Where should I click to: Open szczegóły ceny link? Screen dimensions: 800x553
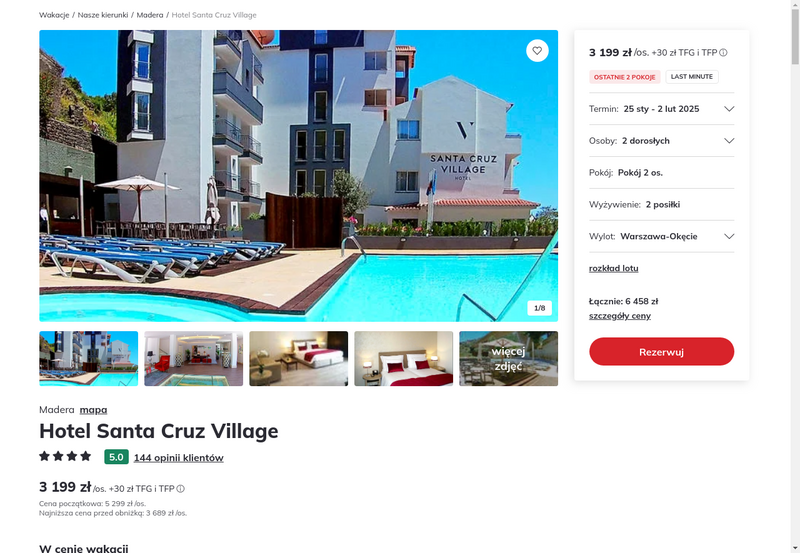point(619,316)
